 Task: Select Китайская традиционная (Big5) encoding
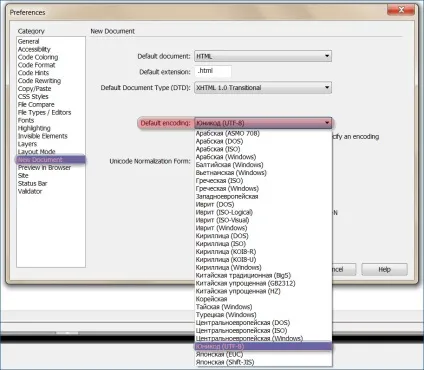tap(263, 276)
